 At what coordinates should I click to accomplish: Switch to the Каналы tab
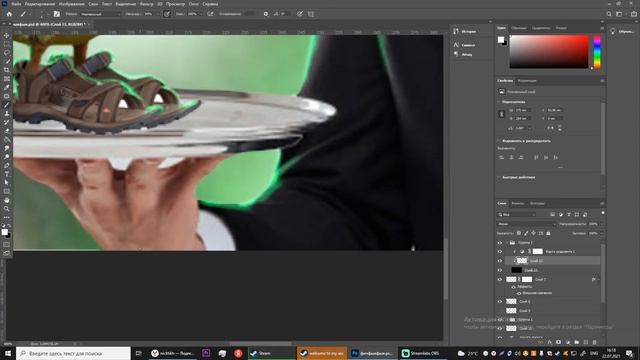[x=518, y=203]
